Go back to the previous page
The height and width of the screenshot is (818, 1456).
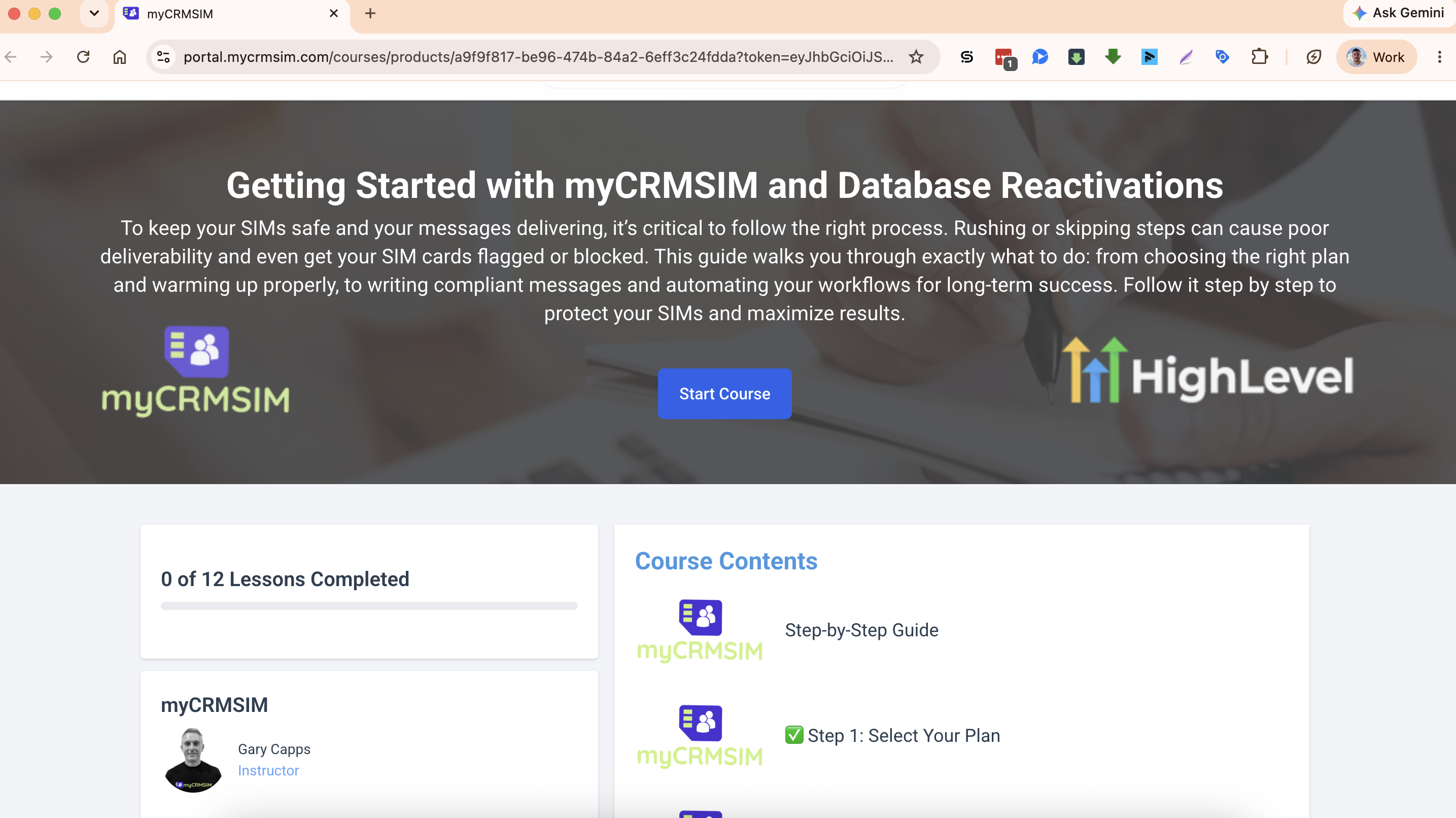(11, 57)
